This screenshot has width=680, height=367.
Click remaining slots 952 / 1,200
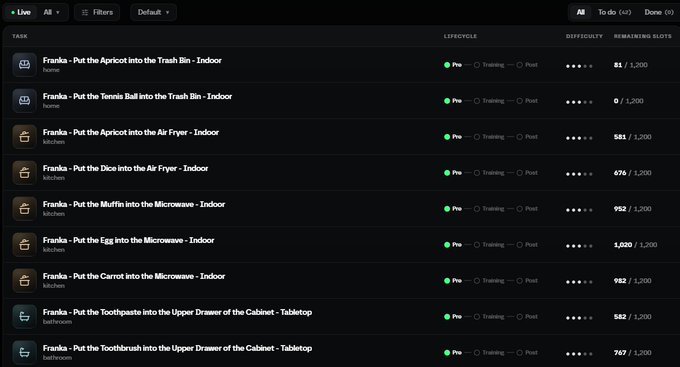632,209
